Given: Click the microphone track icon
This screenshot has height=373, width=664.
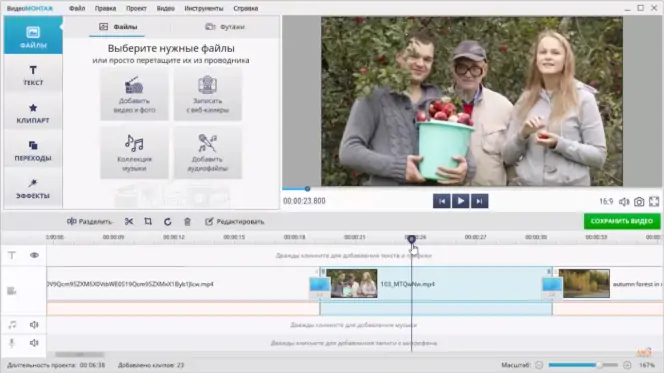Looking at the screenshot, I should click(x=12, y=343).
